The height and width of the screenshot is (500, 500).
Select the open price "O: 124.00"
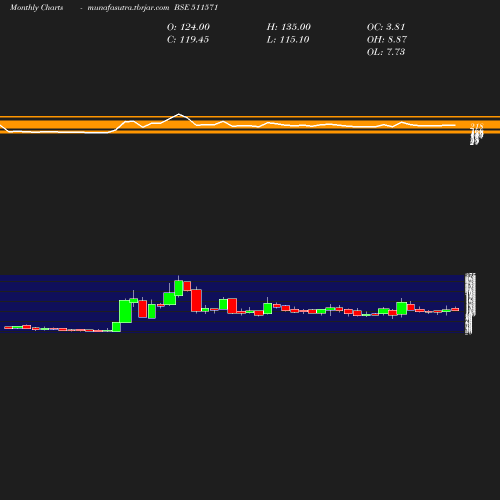point(188,27)
